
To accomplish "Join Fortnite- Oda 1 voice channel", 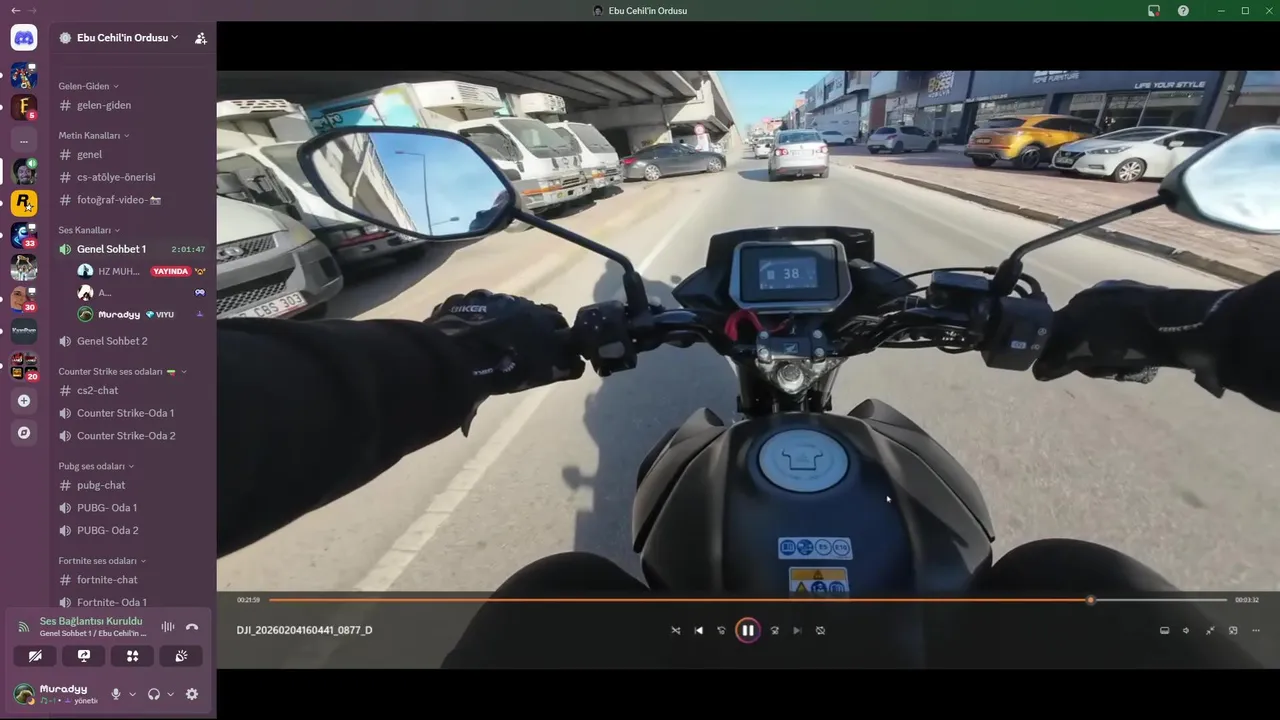I will pyautogui.click(x=133, y=602).
